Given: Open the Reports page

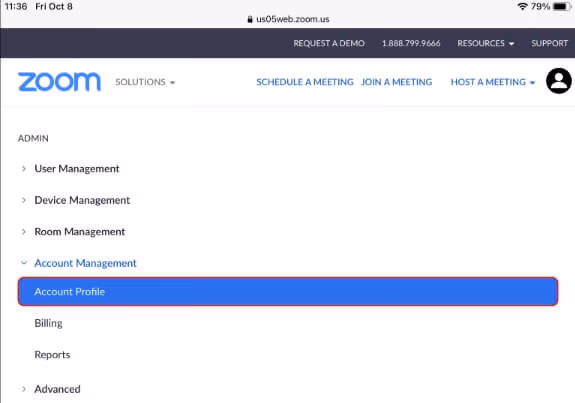Looking at the screenshot, I should click(52, 355).
